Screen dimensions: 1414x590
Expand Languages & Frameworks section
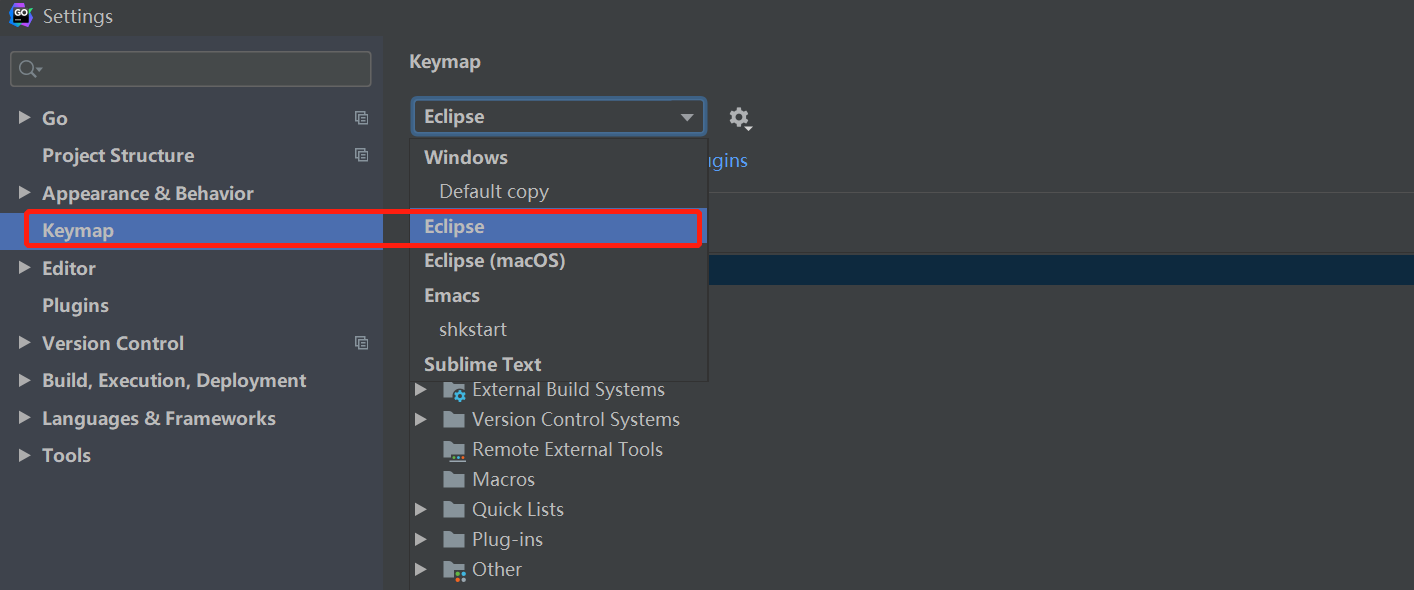(24, 418)
